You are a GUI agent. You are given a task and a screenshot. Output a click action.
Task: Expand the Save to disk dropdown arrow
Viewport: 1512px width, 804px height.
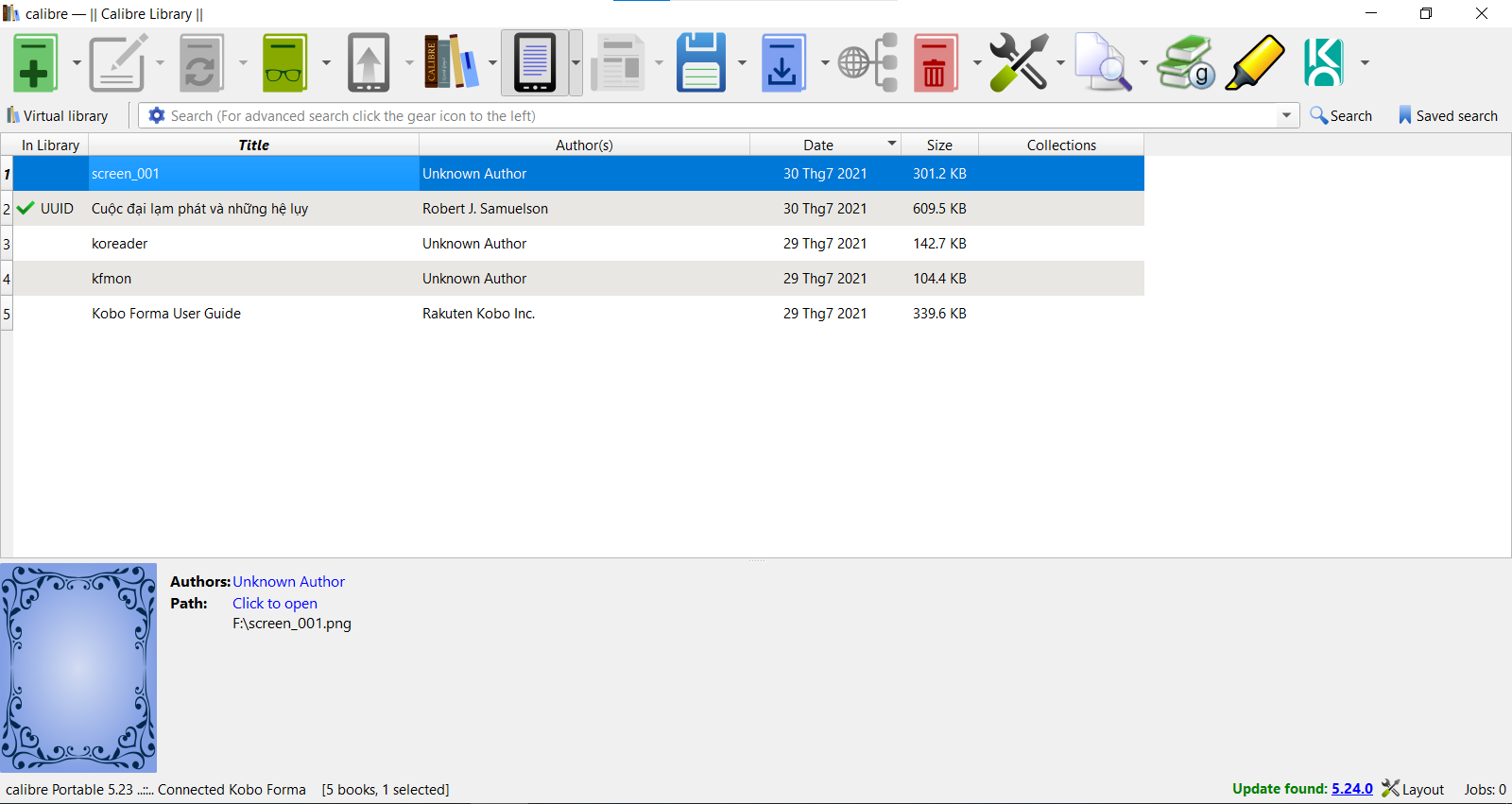pos(742,63)
